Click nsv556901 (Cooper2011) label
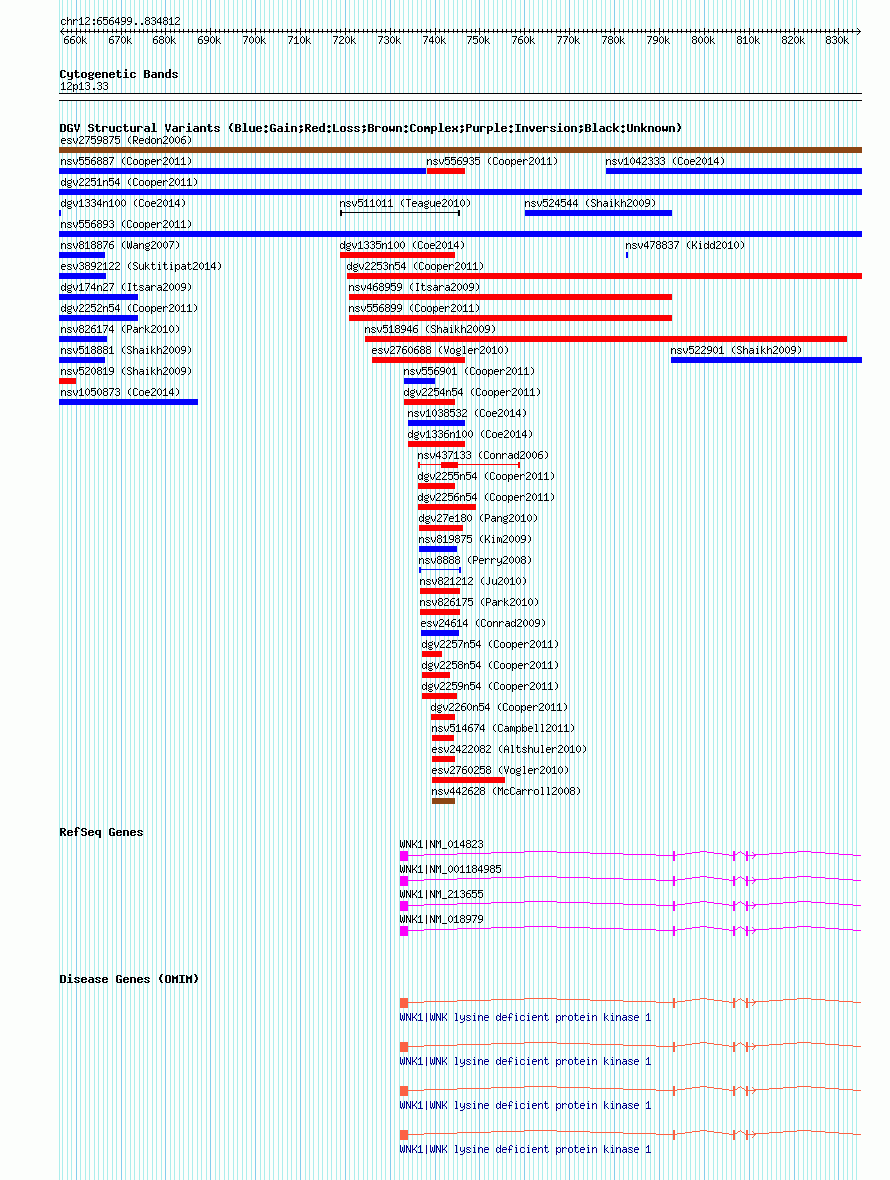 click(469, 373)
